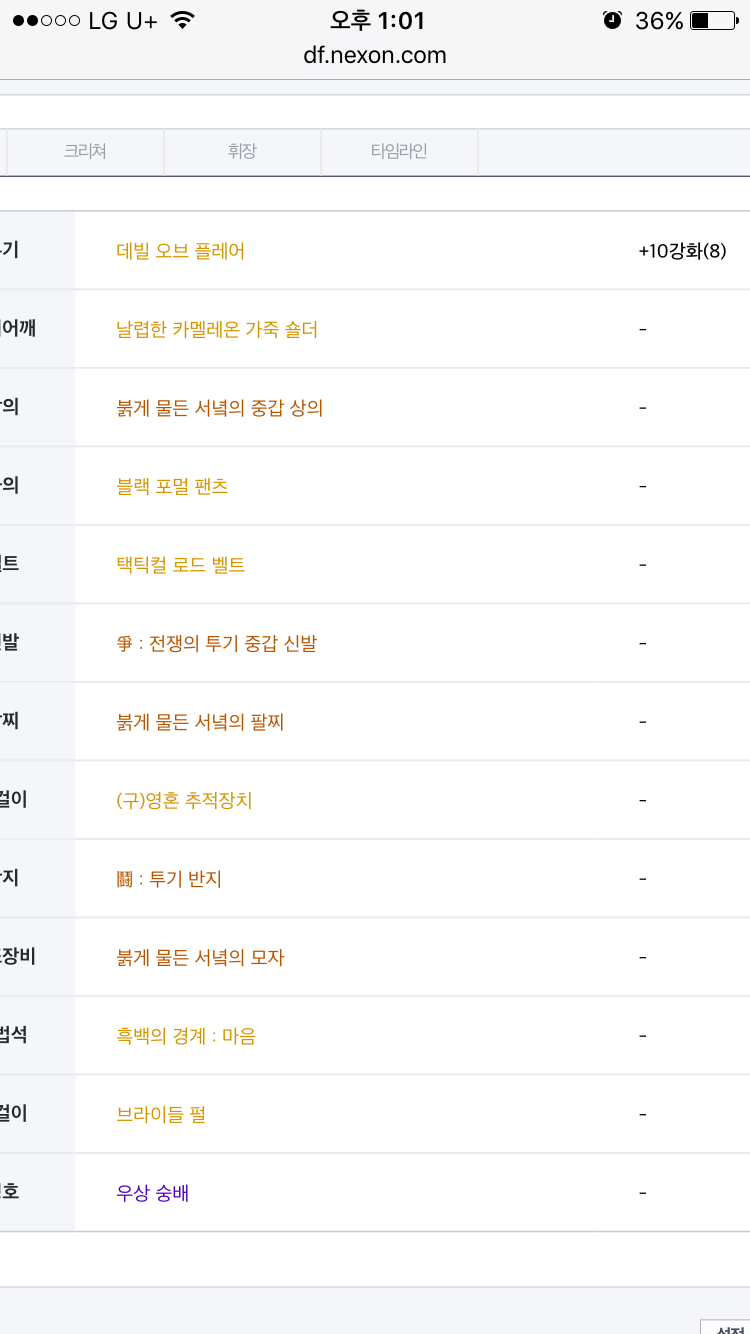Click 붉게 물든 서녘의 중갑 상의 link
Image resolution: width=750 pixels, height=1334 pixels.
[220, 408]
